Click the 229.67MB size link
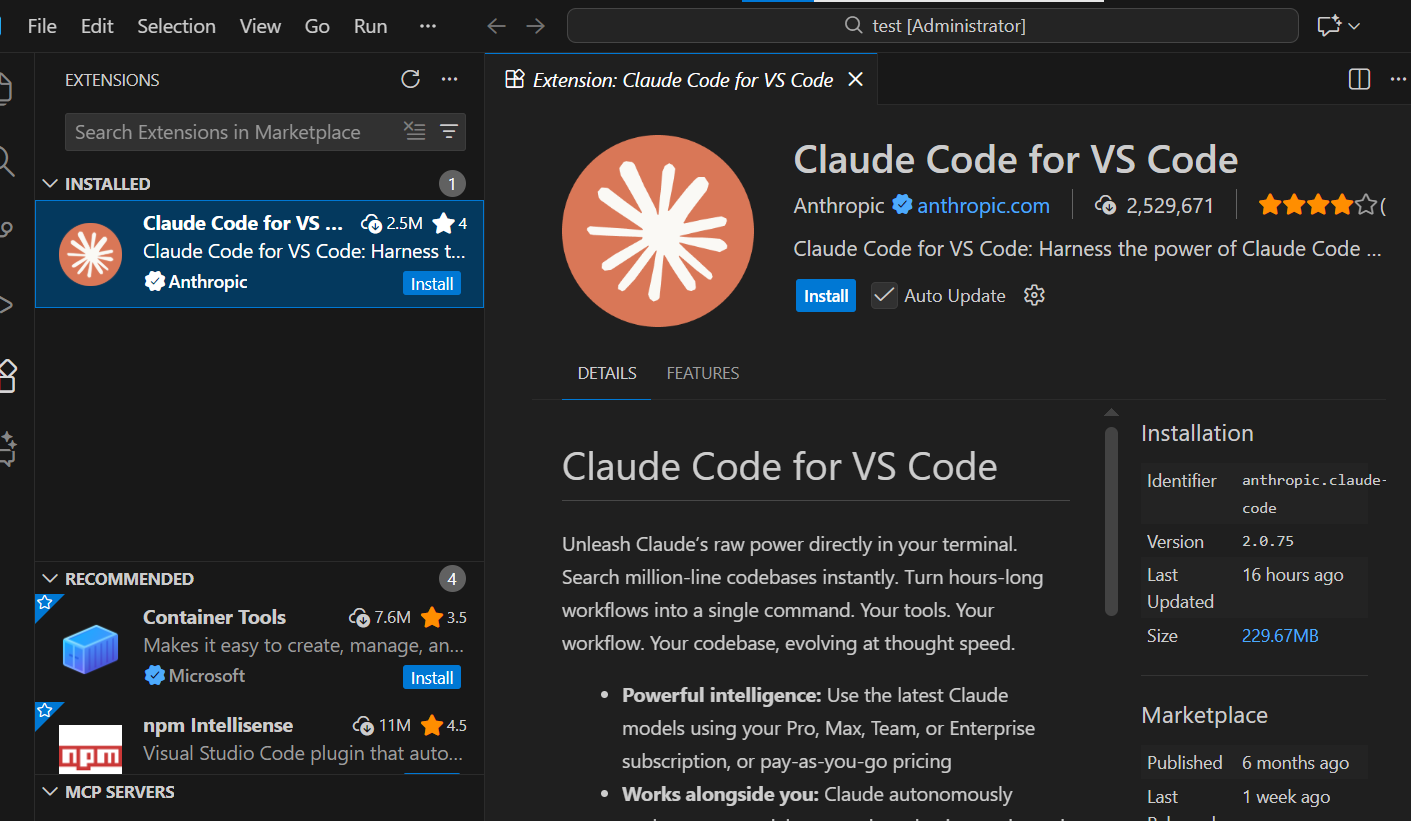This screenshot has width=1411, height=821. [x=1280, y=635]
